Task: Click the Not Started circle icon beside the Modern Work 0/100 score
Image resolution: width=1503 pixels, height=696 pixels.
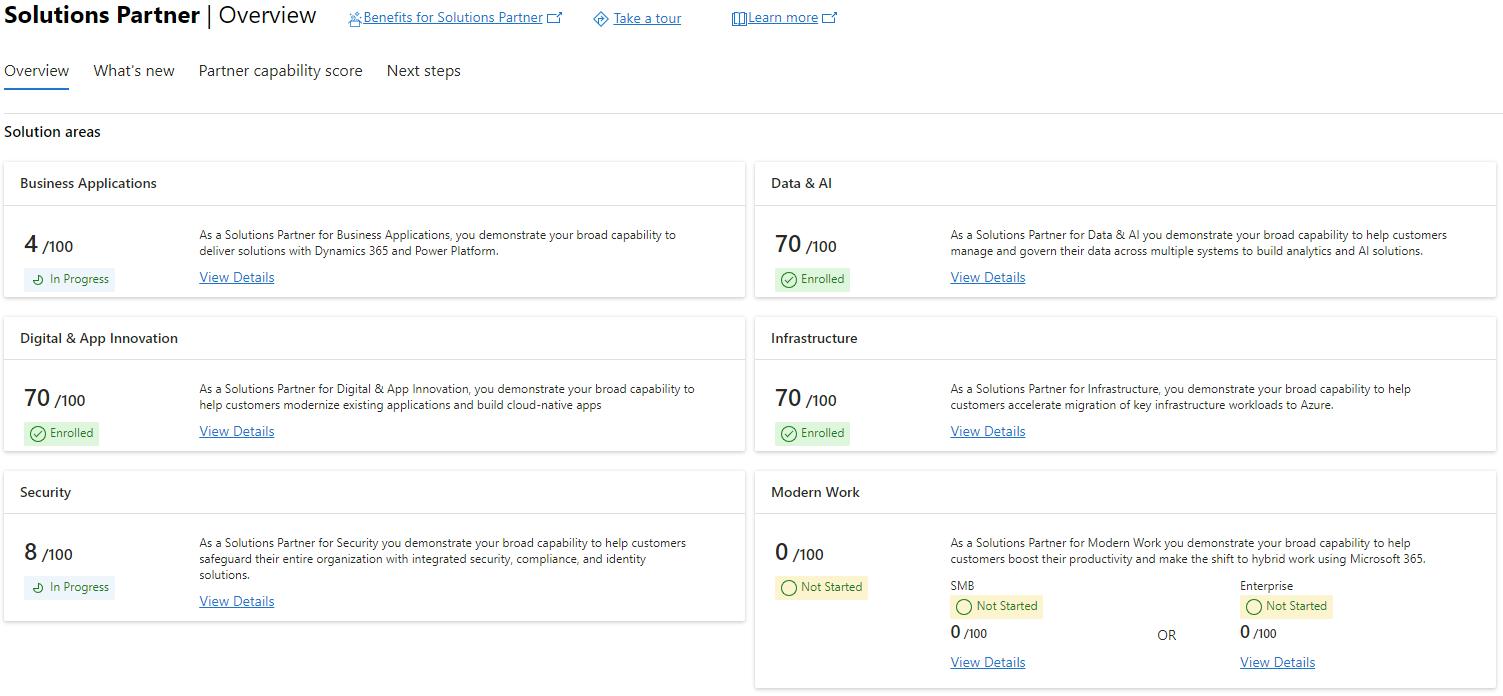Action: pyautogui.click(x=789, y=588)
